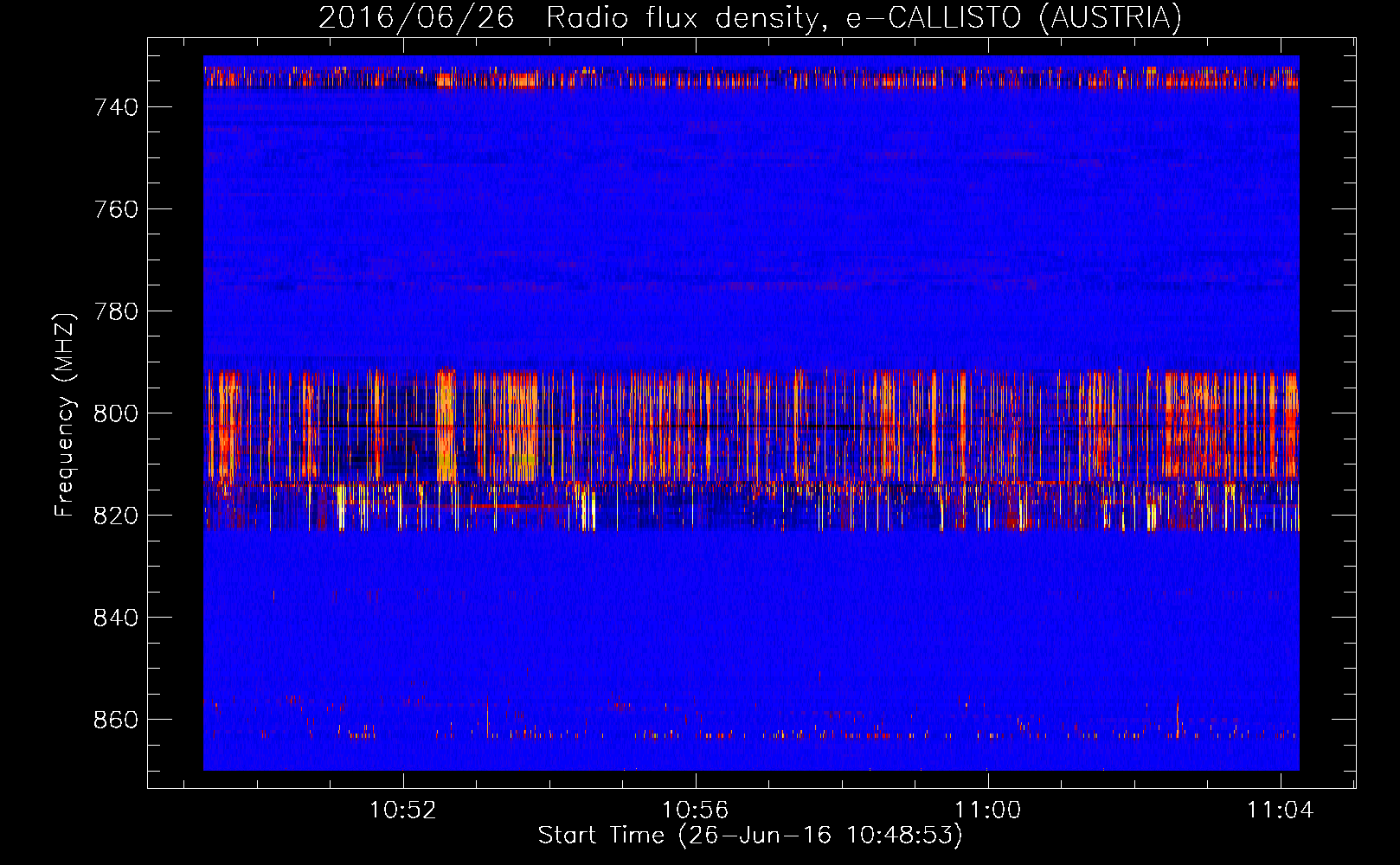
Task: Click the 11:04 time tick label
Action: 1280,811
